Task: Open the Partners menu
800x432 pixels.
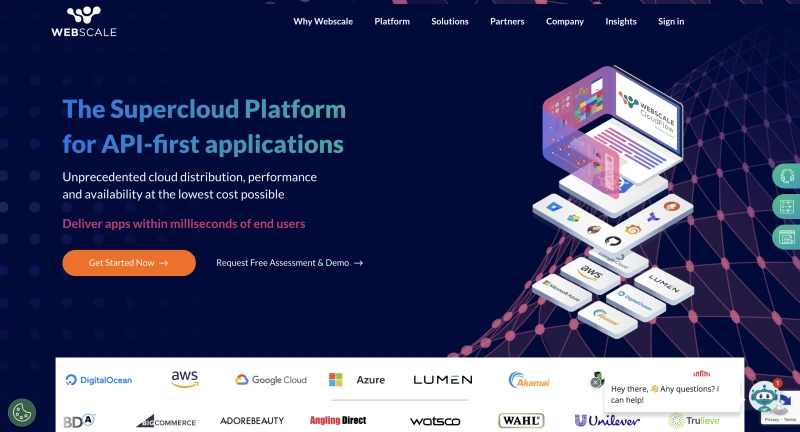Action: coord(507,21)
